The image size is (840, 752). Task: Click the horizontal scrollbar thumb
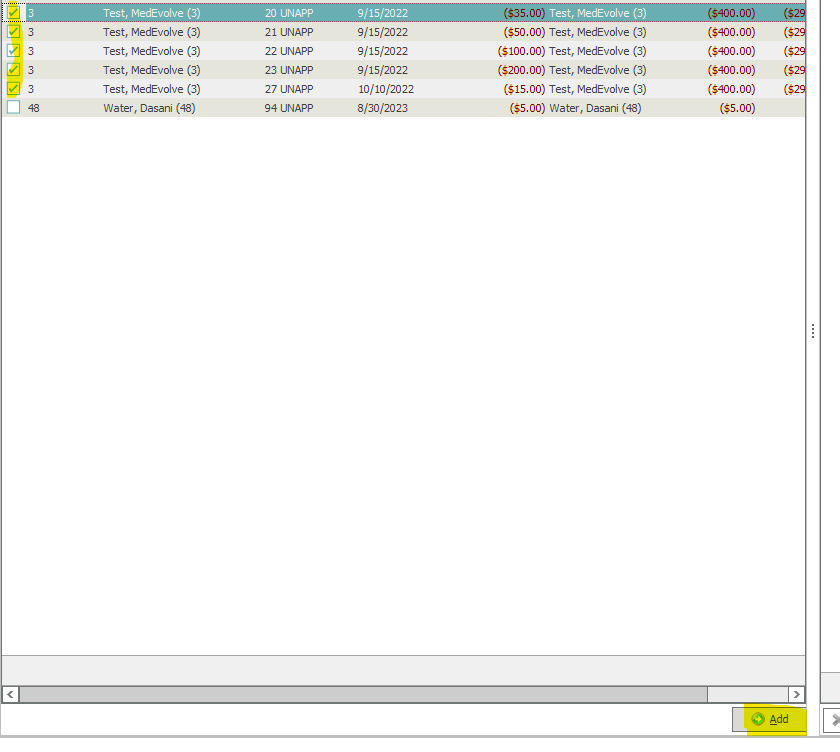362,694
